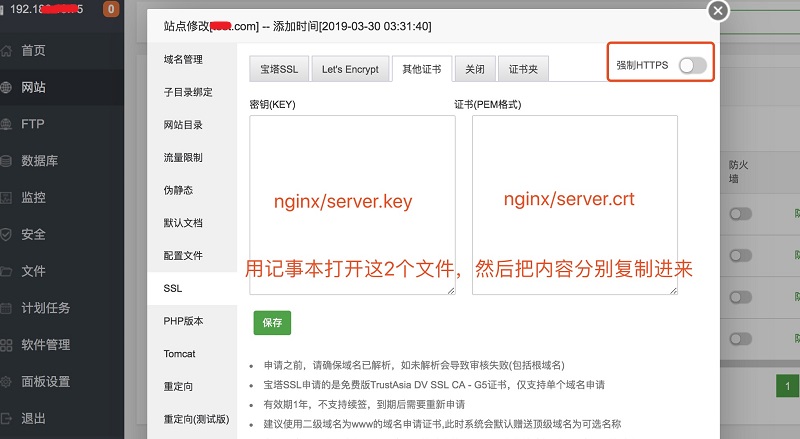Open PHP版本 settings
800x439 pixels.
[192, 321]
